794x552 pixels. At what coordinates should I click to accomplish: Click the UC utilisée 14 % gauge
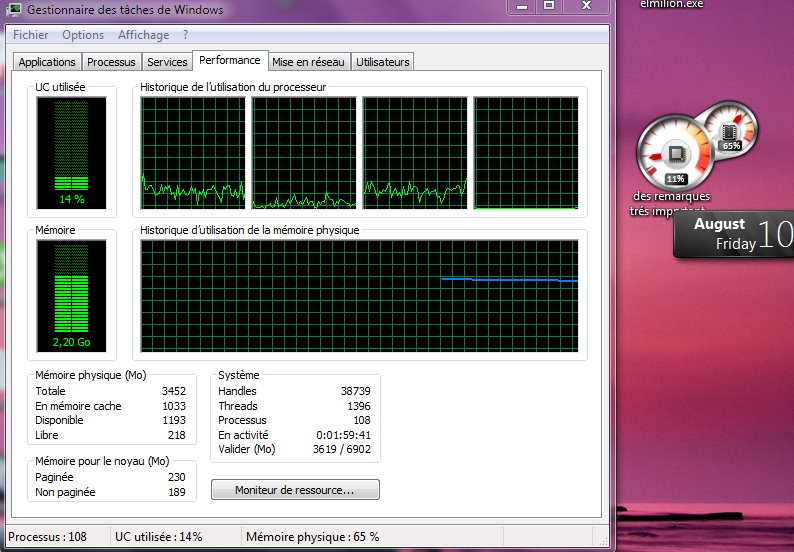pyautogui.click(x=72, y=152)
